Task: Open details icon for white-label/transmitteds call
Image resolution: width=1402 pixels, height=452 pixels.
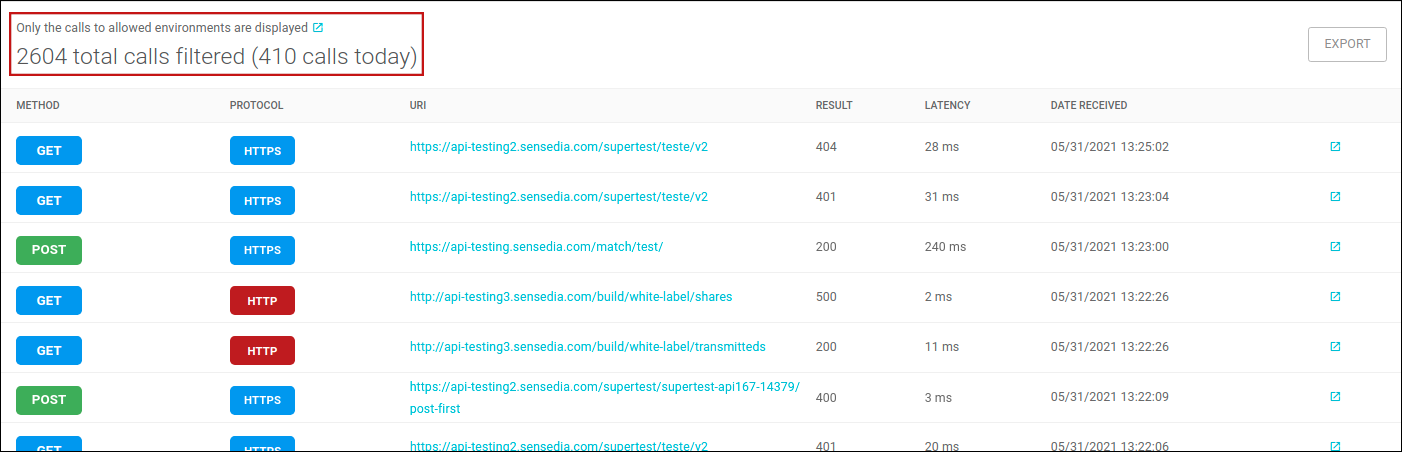Action: tap(1335, 347)
